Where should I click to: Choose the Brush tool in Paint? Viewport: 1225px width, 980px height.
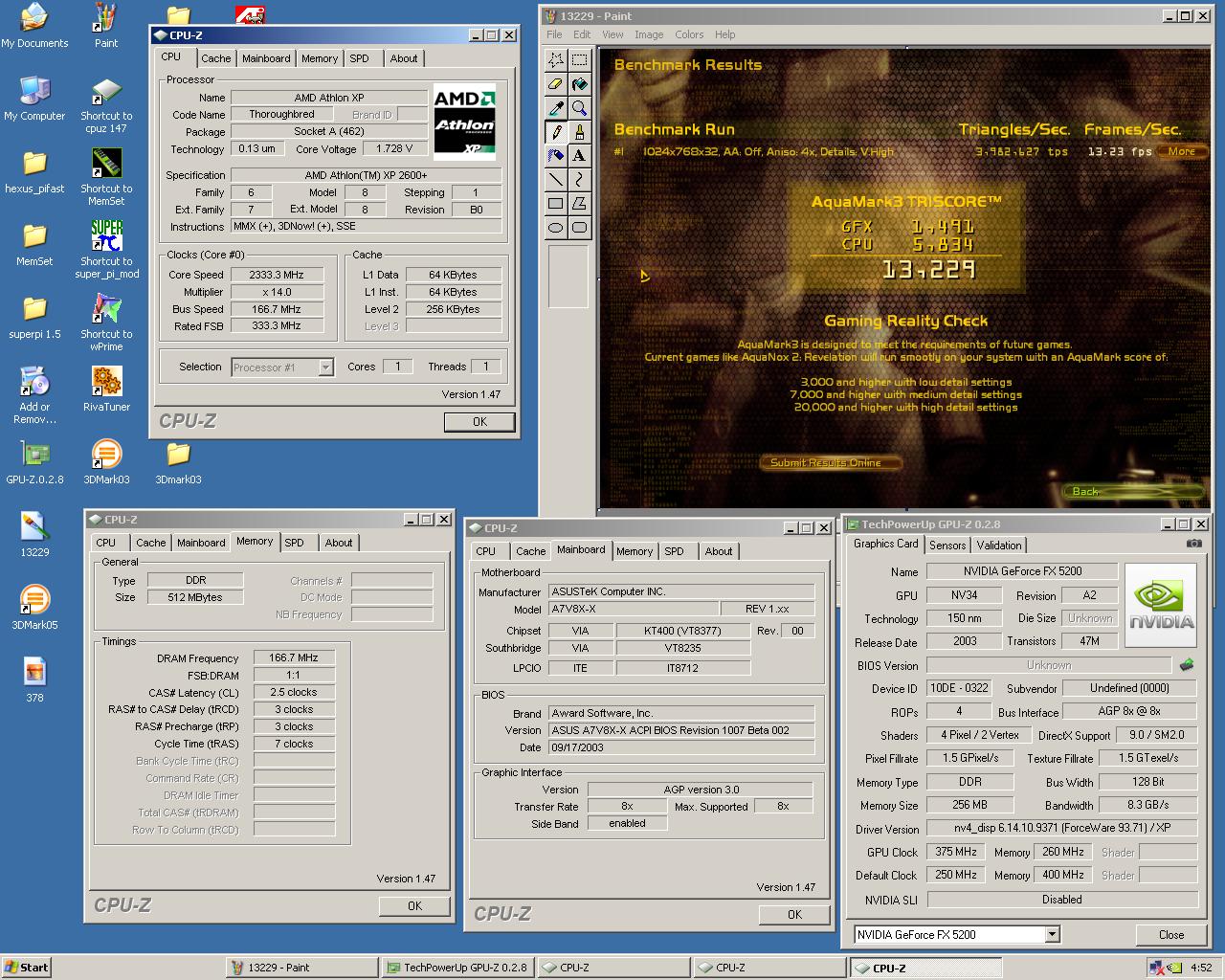[579, 131]
